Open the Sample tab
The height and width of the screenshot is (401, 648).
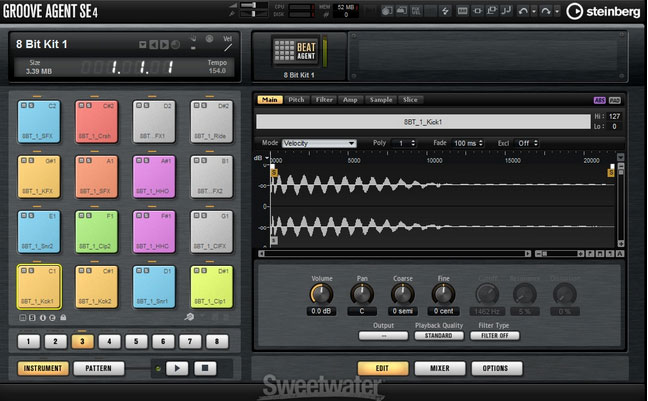tap(381, 100)
